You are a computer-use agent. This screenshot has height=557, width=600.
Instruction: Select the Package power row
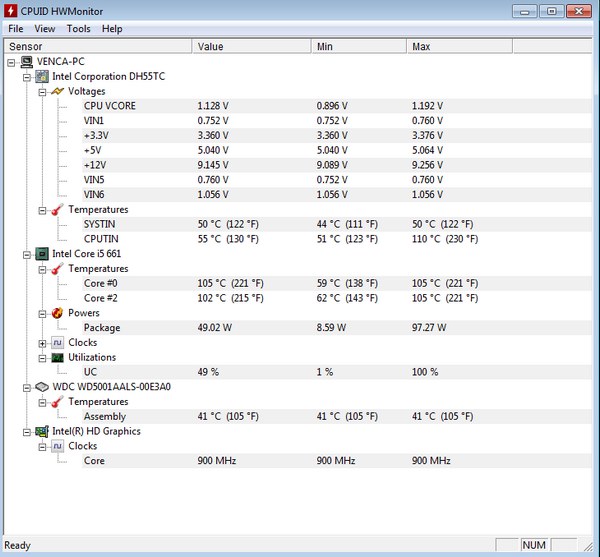337,328
